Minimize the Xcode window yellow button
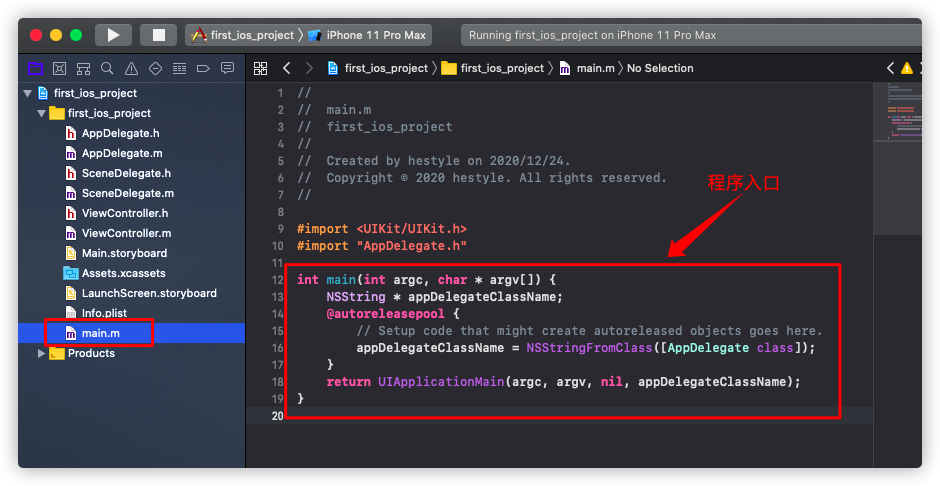 (56, 35)
